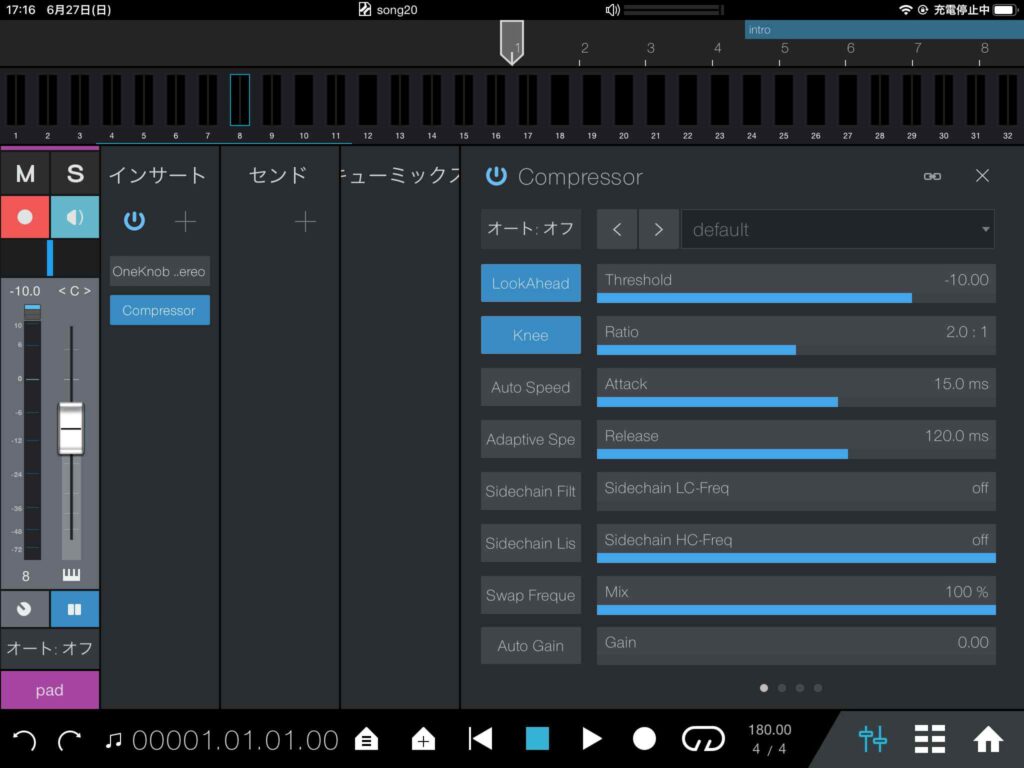Solo the track with the S button
The height and width of the screenshot is (768, 1024).
[x=74, y=172]
